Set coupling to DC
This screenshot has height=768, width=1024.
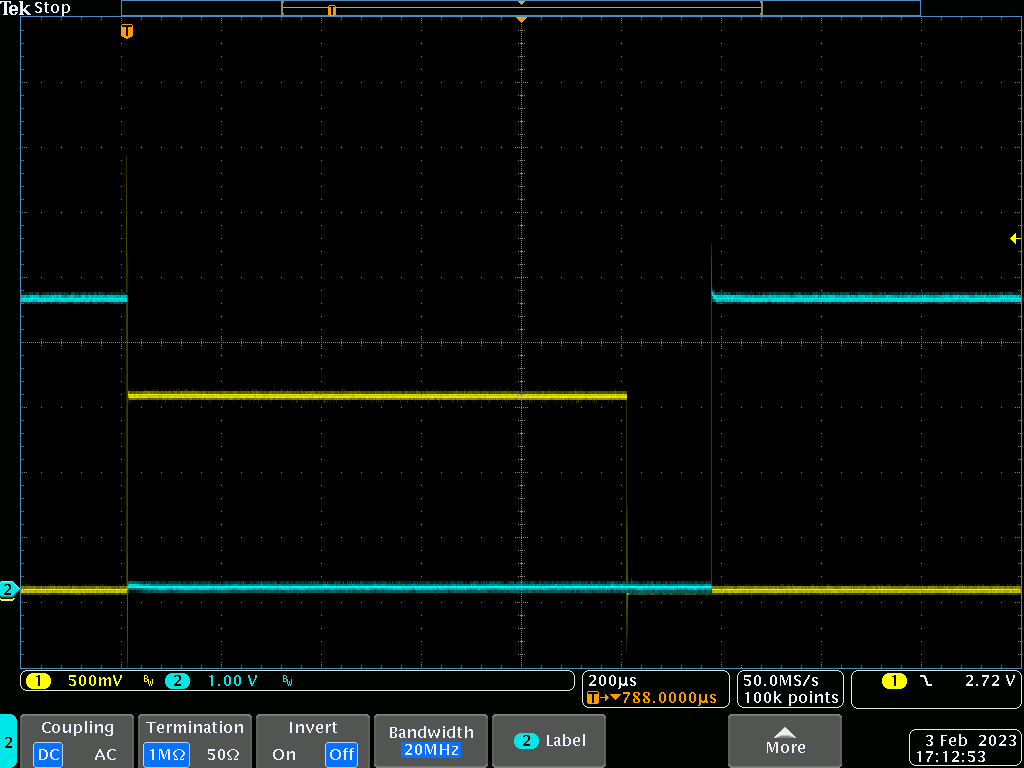[48, 755]
